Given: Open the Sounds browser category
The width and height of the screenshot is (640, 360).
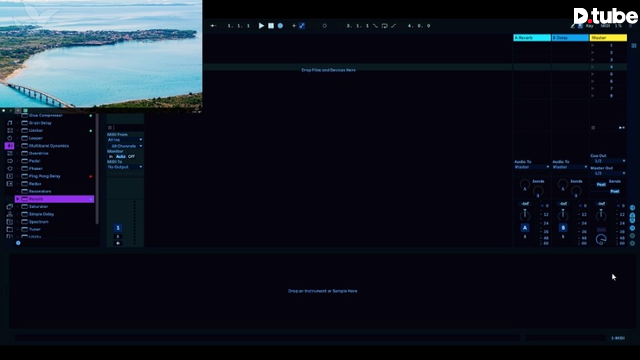Looking at the screenshot, I should pyautogui.click(x=9, y=122).
